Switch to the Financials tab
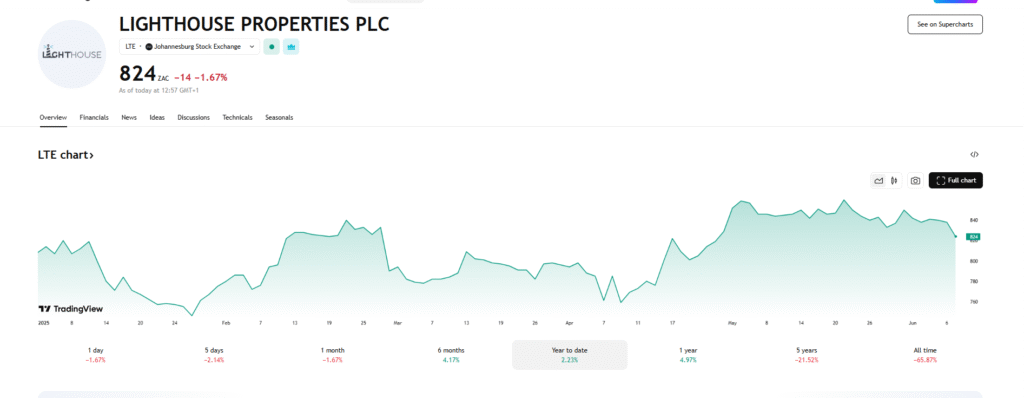 [94, 118]
